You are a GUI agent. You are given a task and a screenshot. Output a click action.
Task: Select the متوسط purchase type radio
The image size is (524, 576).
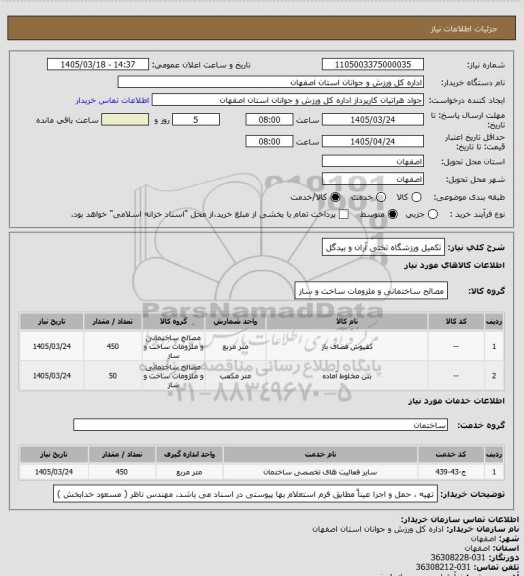click(x=393, y=214)
